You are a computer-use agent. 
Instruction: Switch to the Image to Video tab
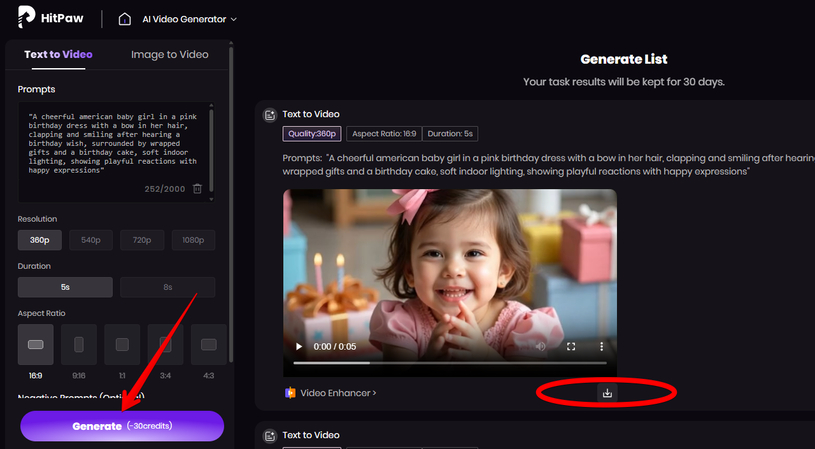(169, 55)
